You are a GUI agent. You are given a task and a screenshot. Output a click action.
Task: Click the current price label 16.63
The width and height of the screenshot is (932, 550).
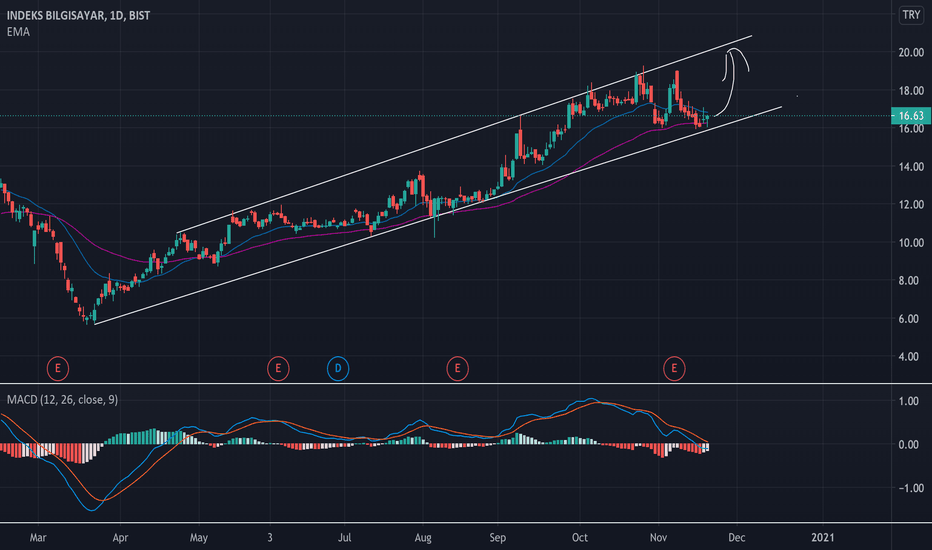pyautogui.click(x=911, y=116)
